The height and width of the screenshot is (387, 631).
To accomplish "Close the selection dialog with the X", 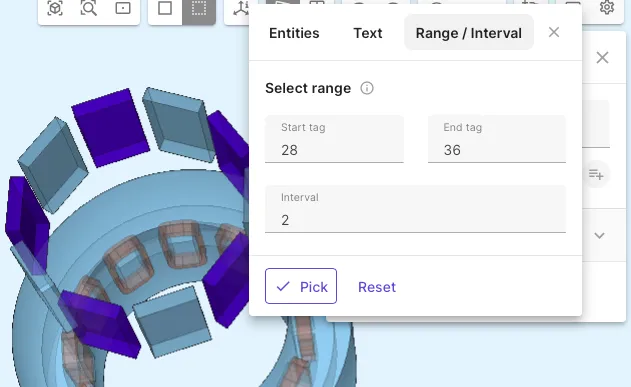I will [x=554, y=32].
